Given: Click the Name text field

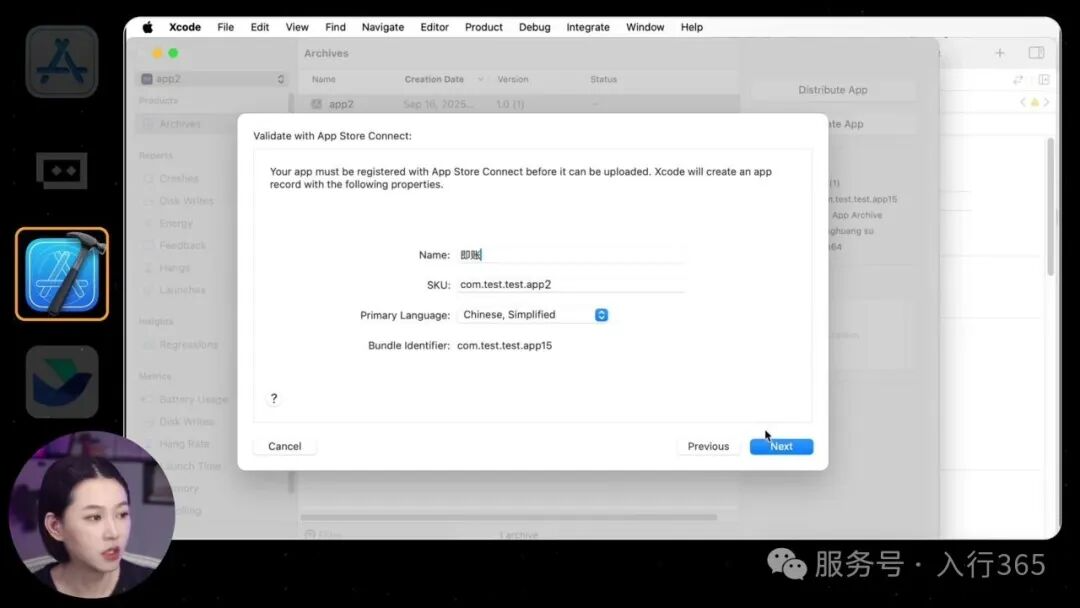Looking at the screenshot, I should point(570,255).
